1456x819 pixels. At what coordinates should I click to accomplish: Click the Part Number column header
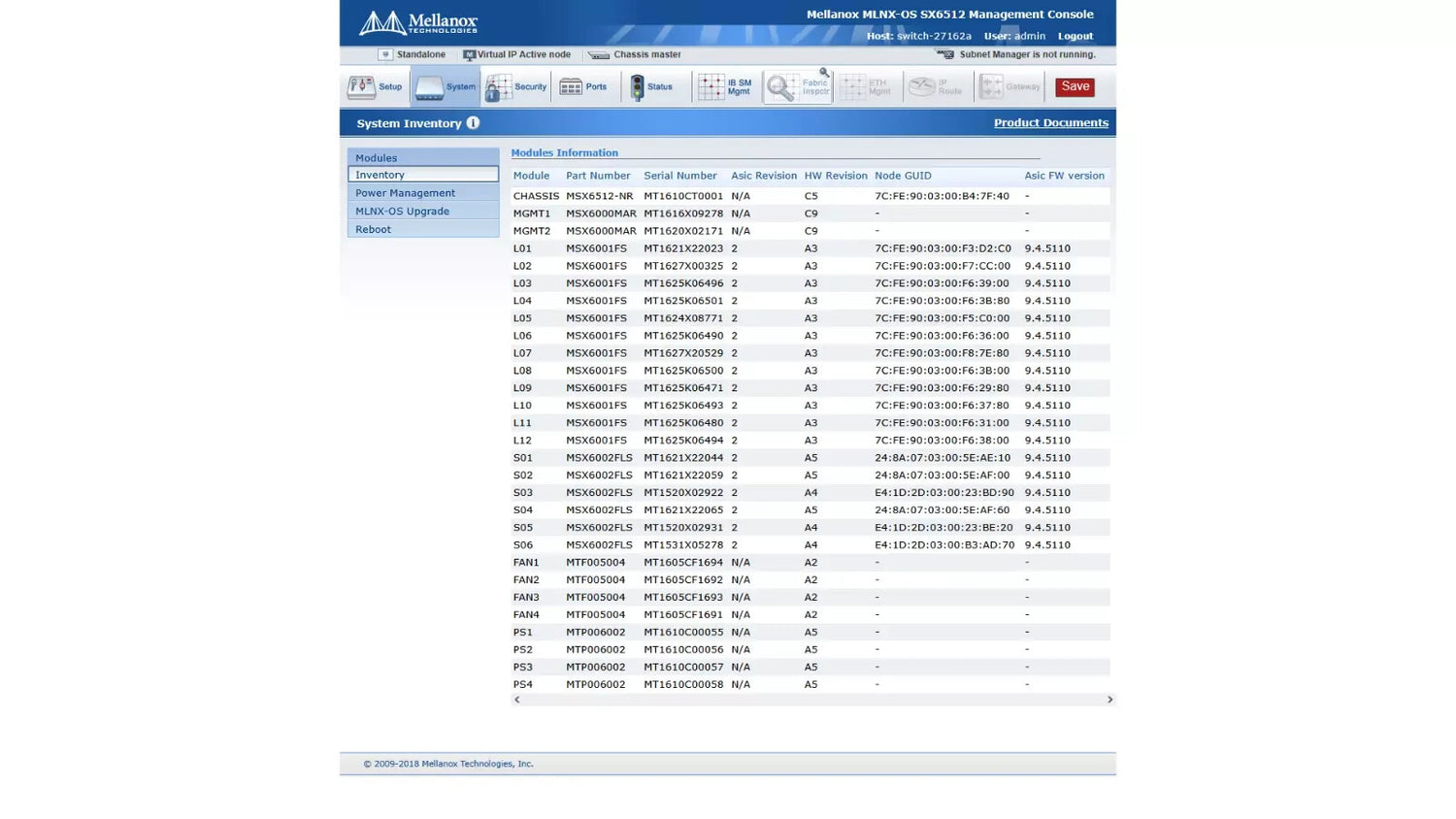point(598,176)
